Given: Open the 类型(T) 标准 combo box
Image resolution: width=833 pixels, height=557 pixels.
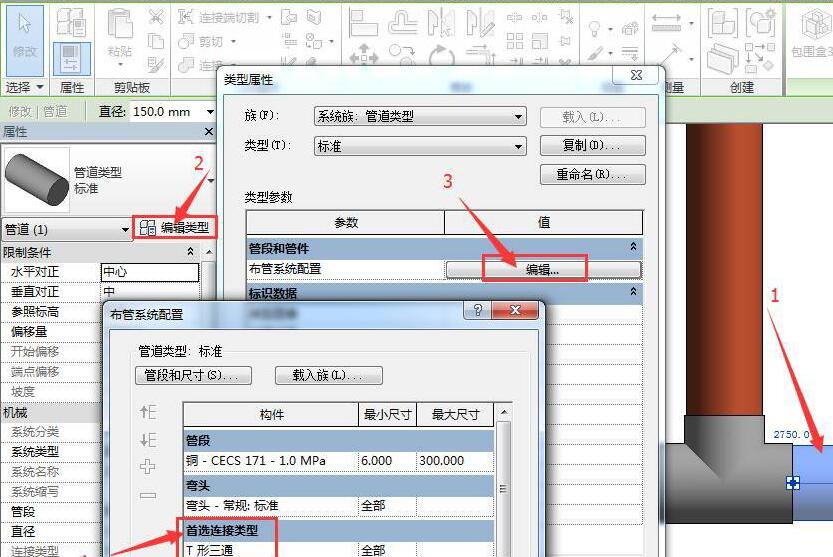Looking at the screenshot, I should click(x=420, y=146).
